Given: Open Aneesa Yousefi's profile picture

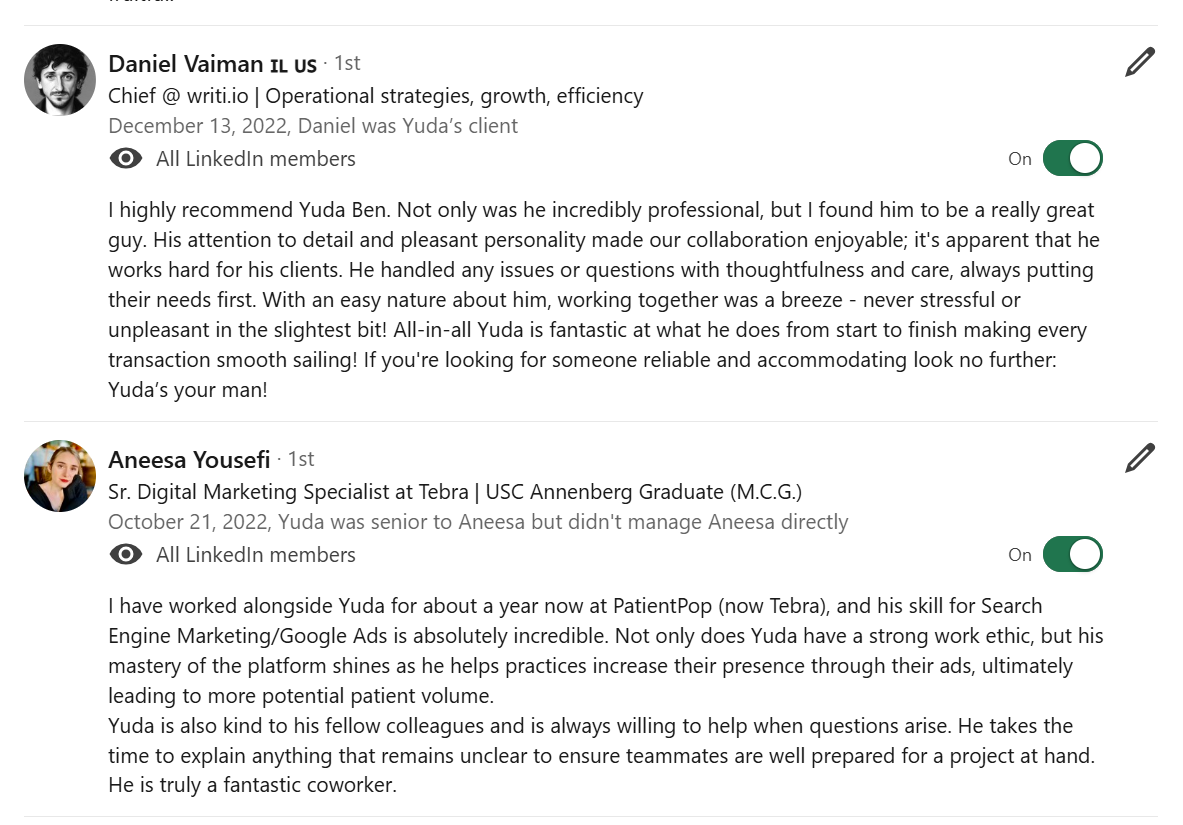Looking at the screenshot, I should pyautogui.click(x=60, y=476).
